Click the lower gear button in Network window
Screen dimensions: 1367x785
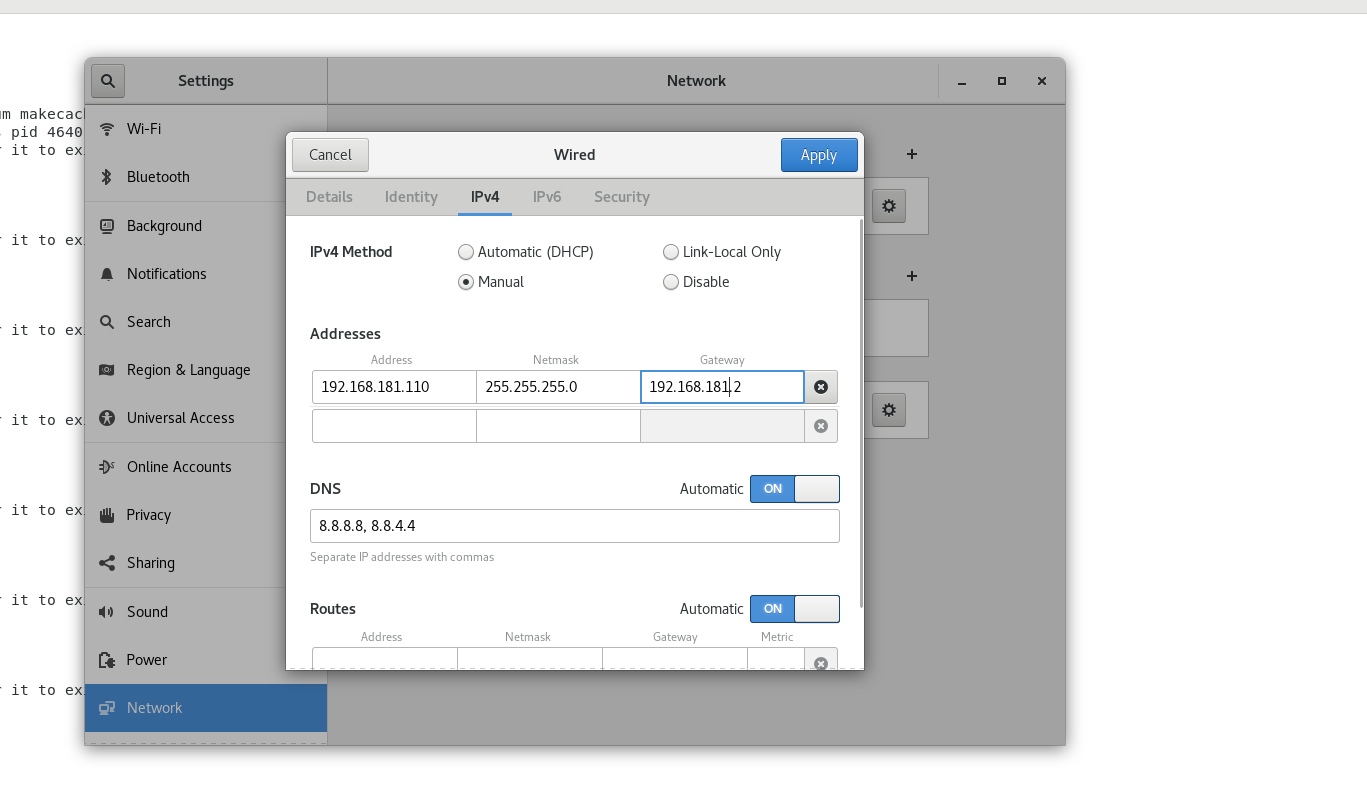click(889, 410)
